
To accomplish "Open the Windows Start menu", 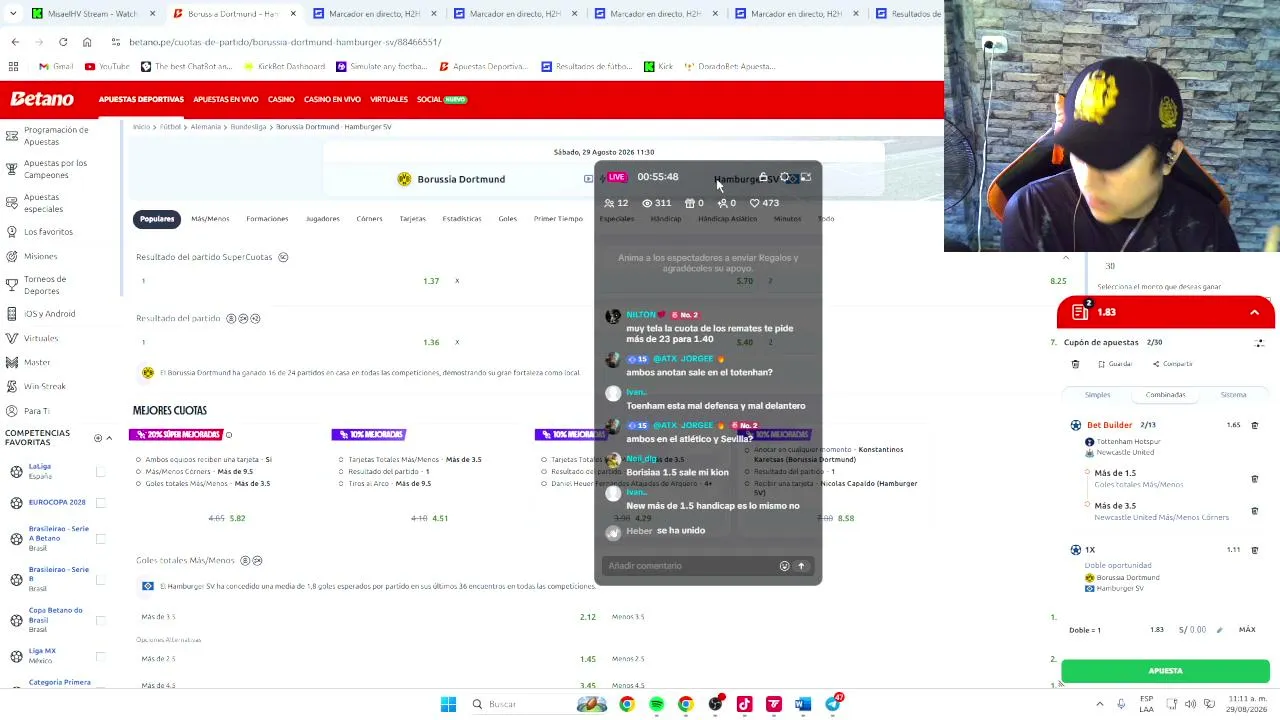I will pyautogui.click(x=448, y=704).
